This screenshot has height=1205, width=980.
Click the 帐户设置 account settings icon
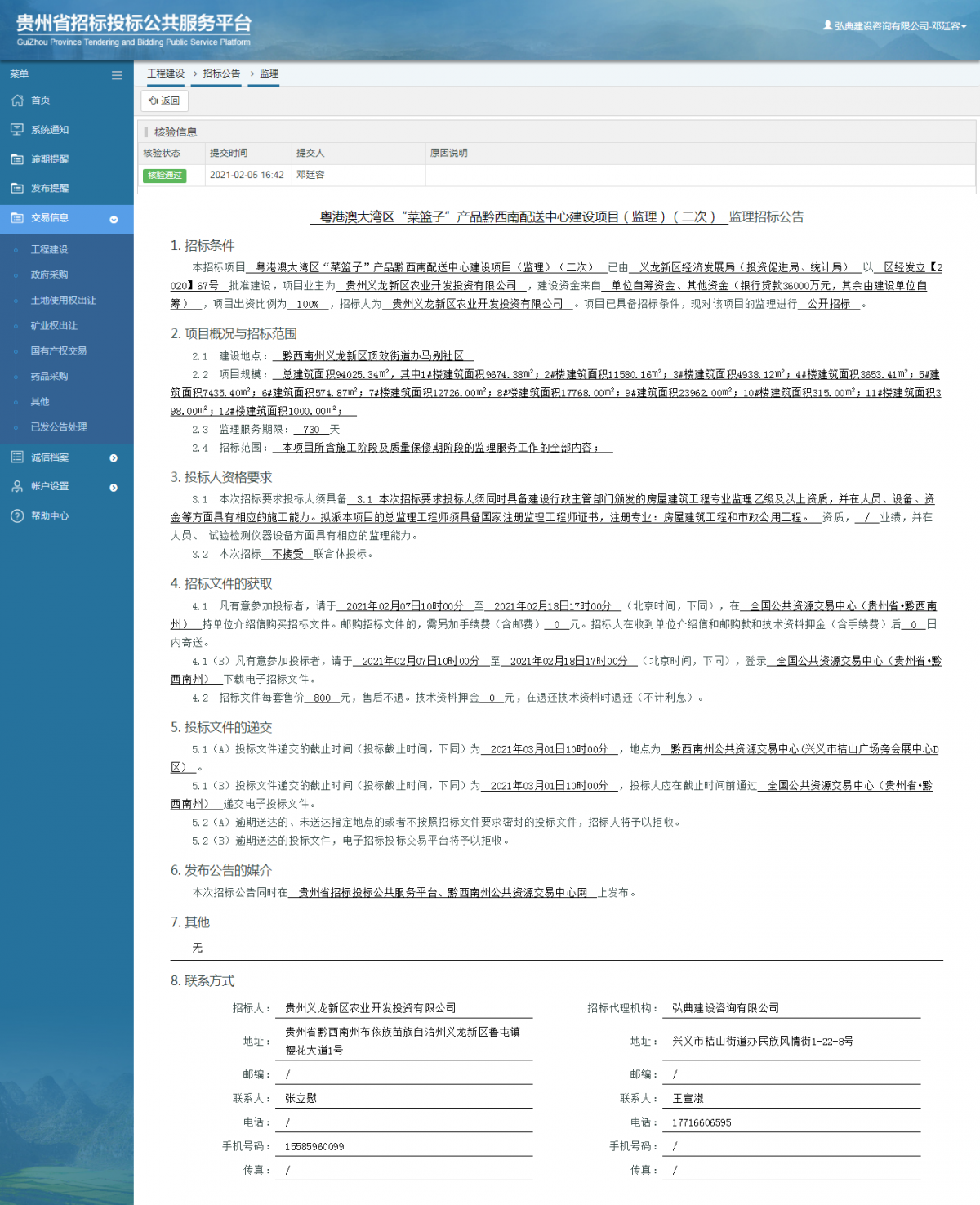(16, 486)
